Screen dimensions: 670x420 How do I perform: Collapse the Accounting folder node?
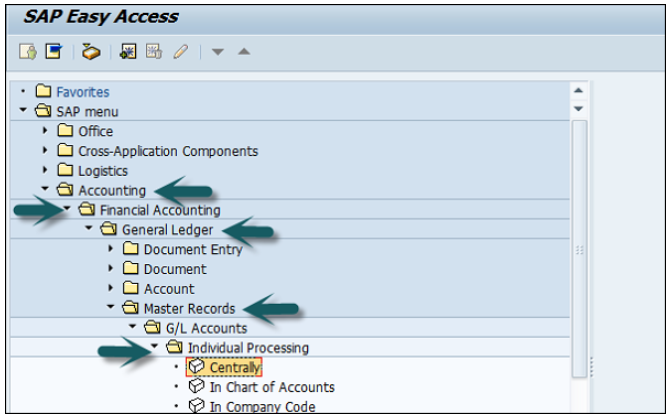click(x=44, y=190)
